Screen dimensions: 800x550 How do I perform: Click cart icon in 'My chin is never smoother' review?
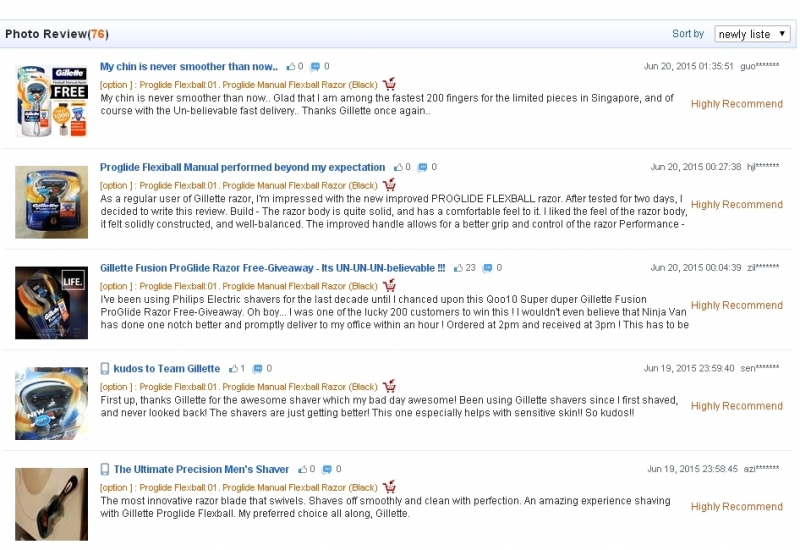point(389,85)
